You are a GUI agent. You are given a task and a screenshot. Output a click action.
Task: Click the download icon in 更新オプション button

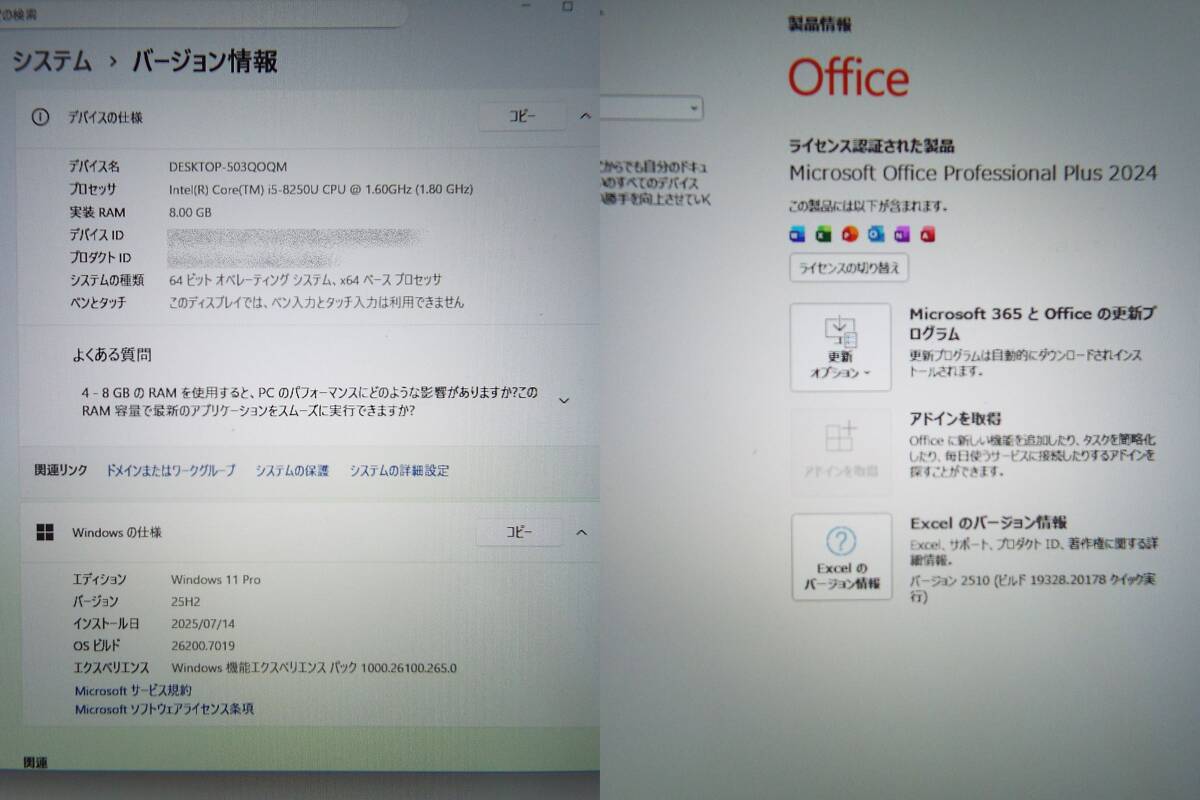pos(840,331)
